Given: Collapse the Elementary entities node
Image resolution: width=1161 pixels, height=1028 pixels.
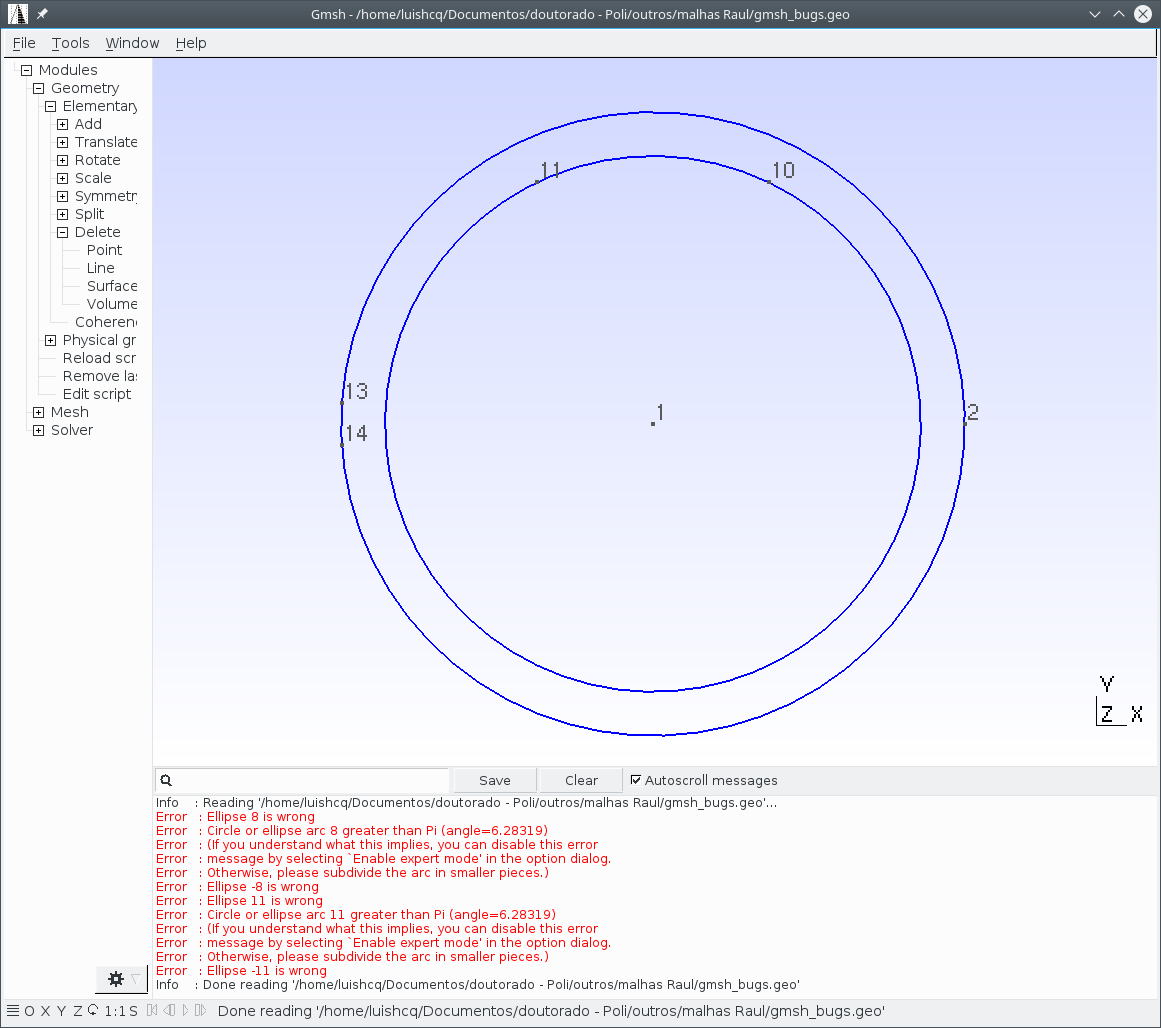Looking at the screenshot, I should 50,107.
